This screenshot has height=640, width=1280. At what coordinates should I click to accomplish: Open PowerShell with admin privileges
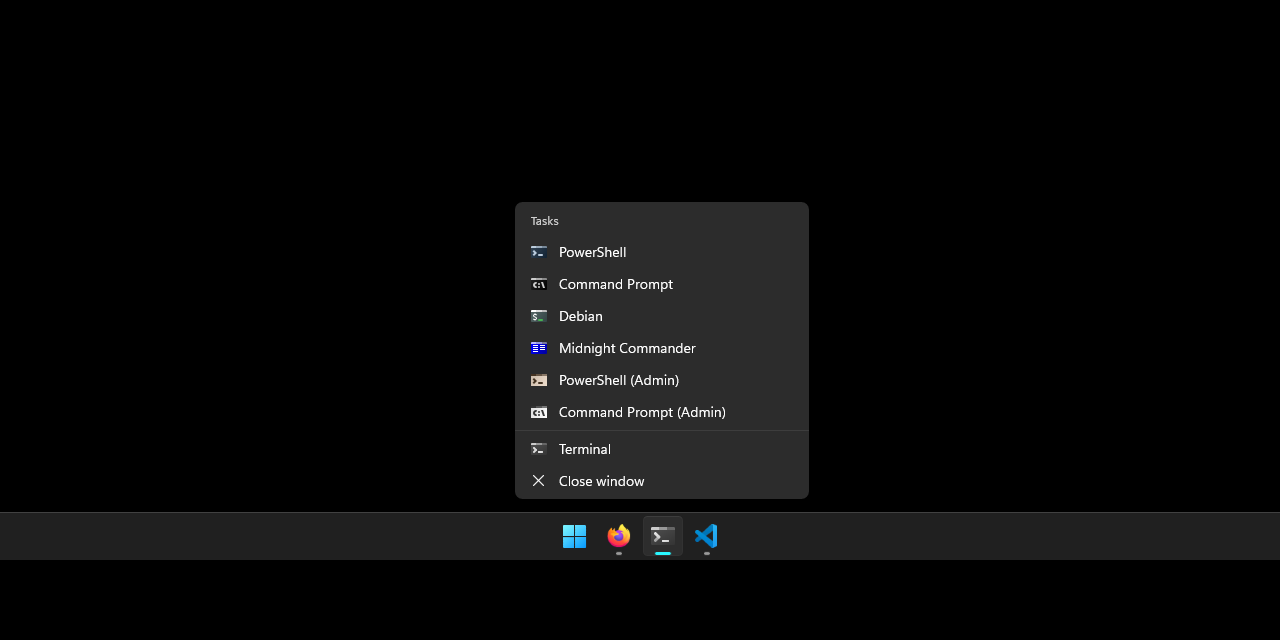(619, 380)
